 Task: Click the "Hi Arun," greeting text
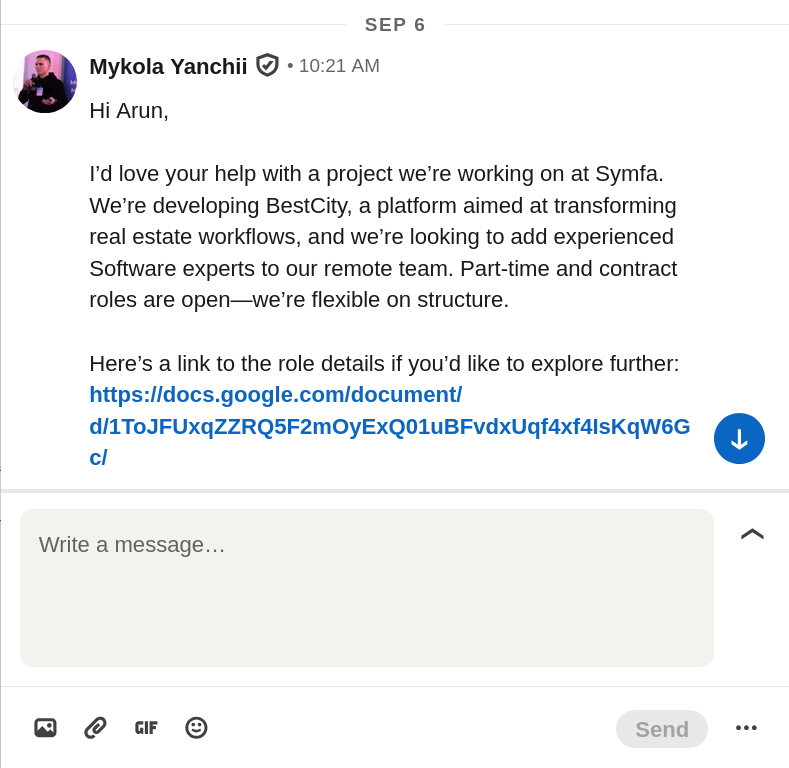coord(129,111)
